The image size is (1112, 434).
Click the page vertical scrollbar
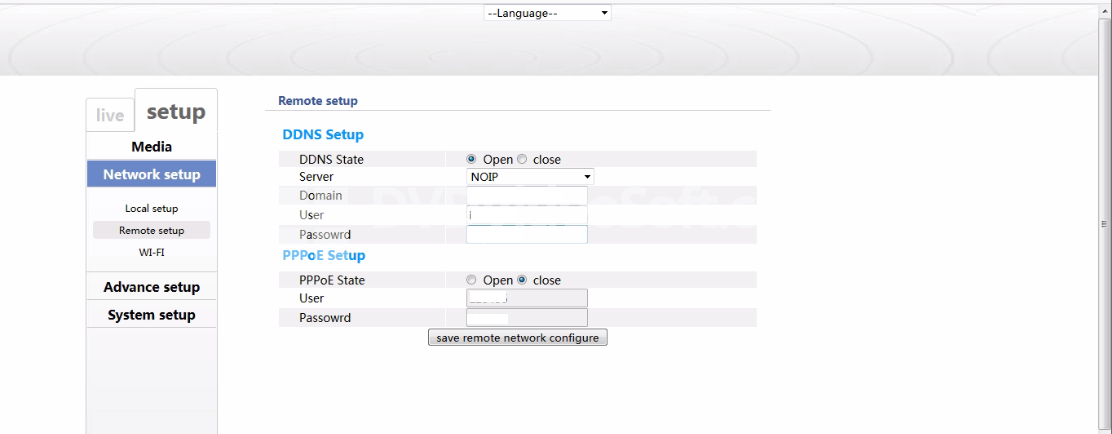pyautogui.click(x=1104, y=224)
